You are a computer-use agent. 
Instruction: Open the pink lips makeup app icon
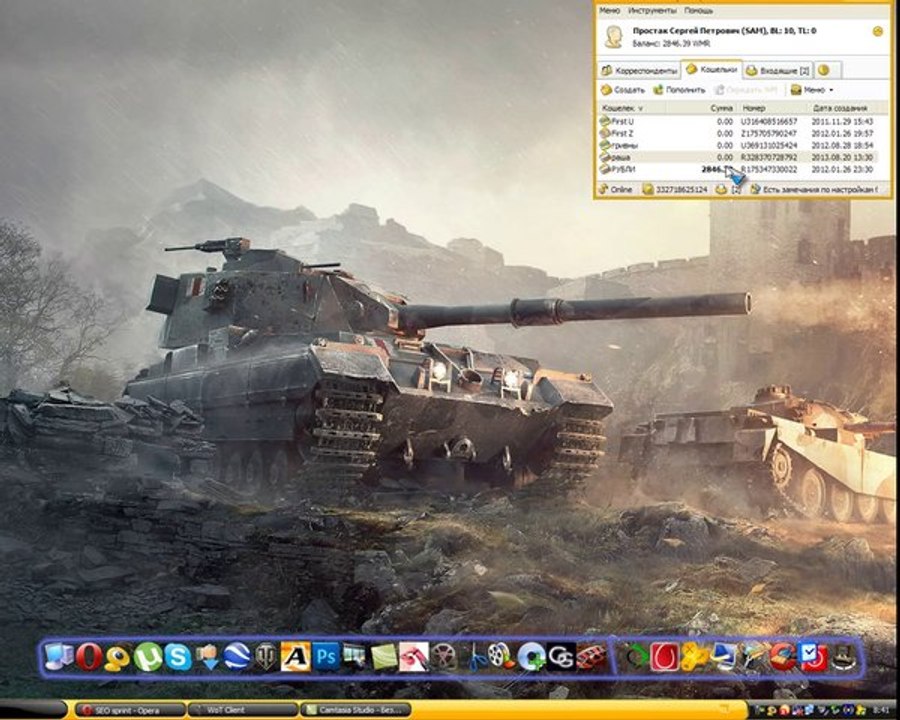(414, 657)
